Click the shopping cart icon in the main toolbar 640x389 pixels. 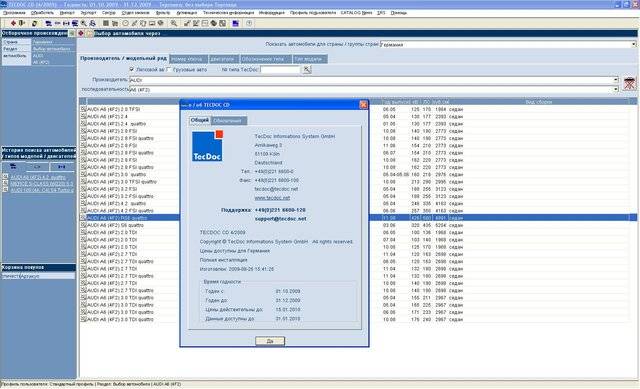(115, 23)
